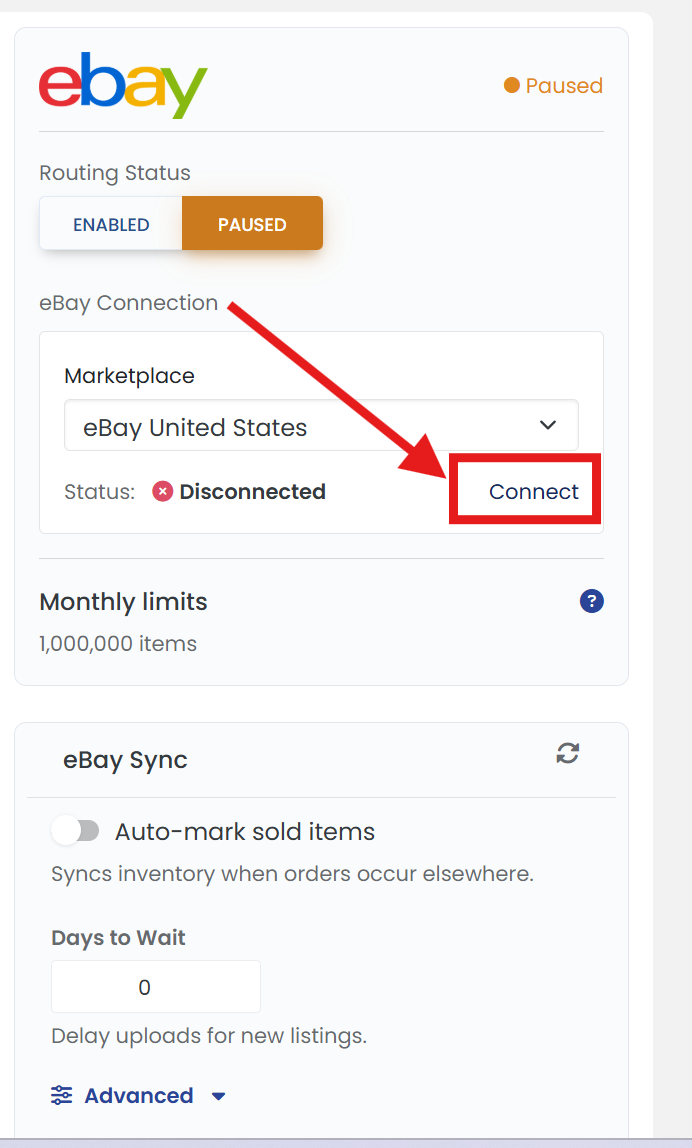This screenshot has height=1148, width=692.
Task: Click the Advanced sliders icon
Action: 62,1095
